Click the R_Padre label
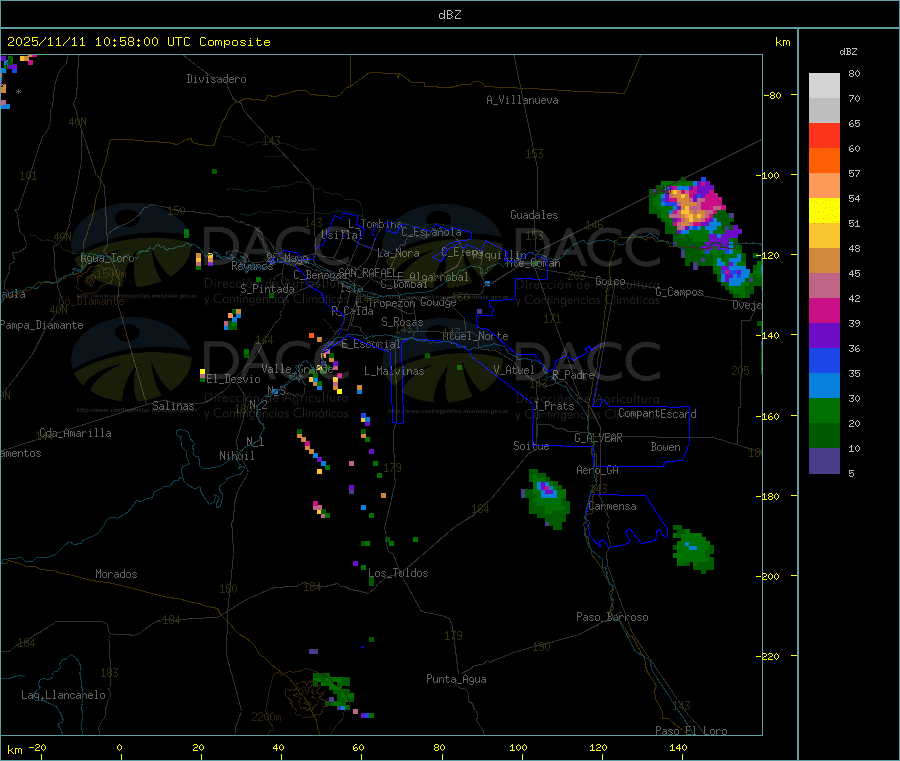Screen dimensions: 900x761 [573, 375]
